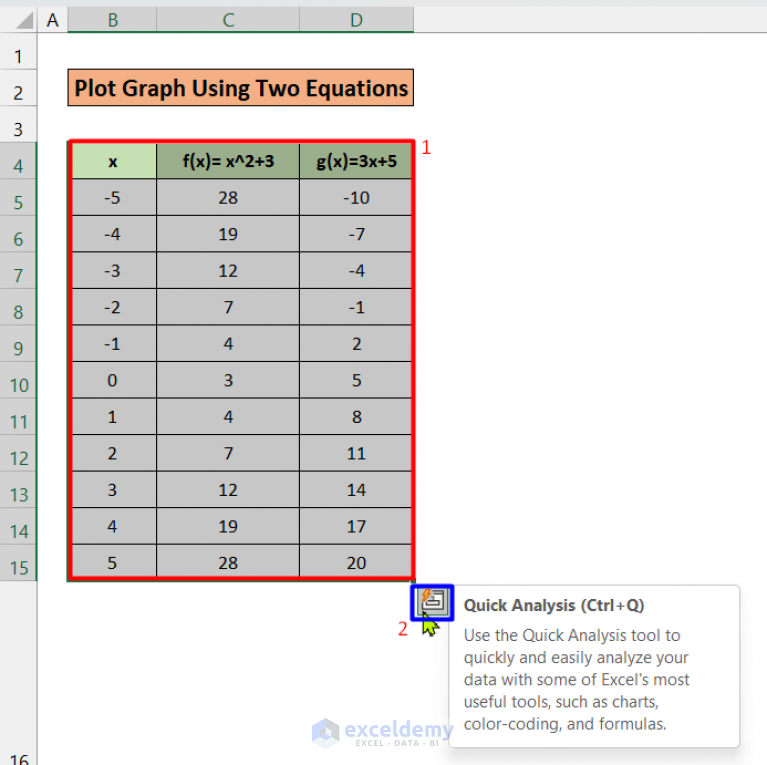The width and height of the screenshot is (767, 765).
Task: Click cell with x value -5
Action: pos(113,198)
